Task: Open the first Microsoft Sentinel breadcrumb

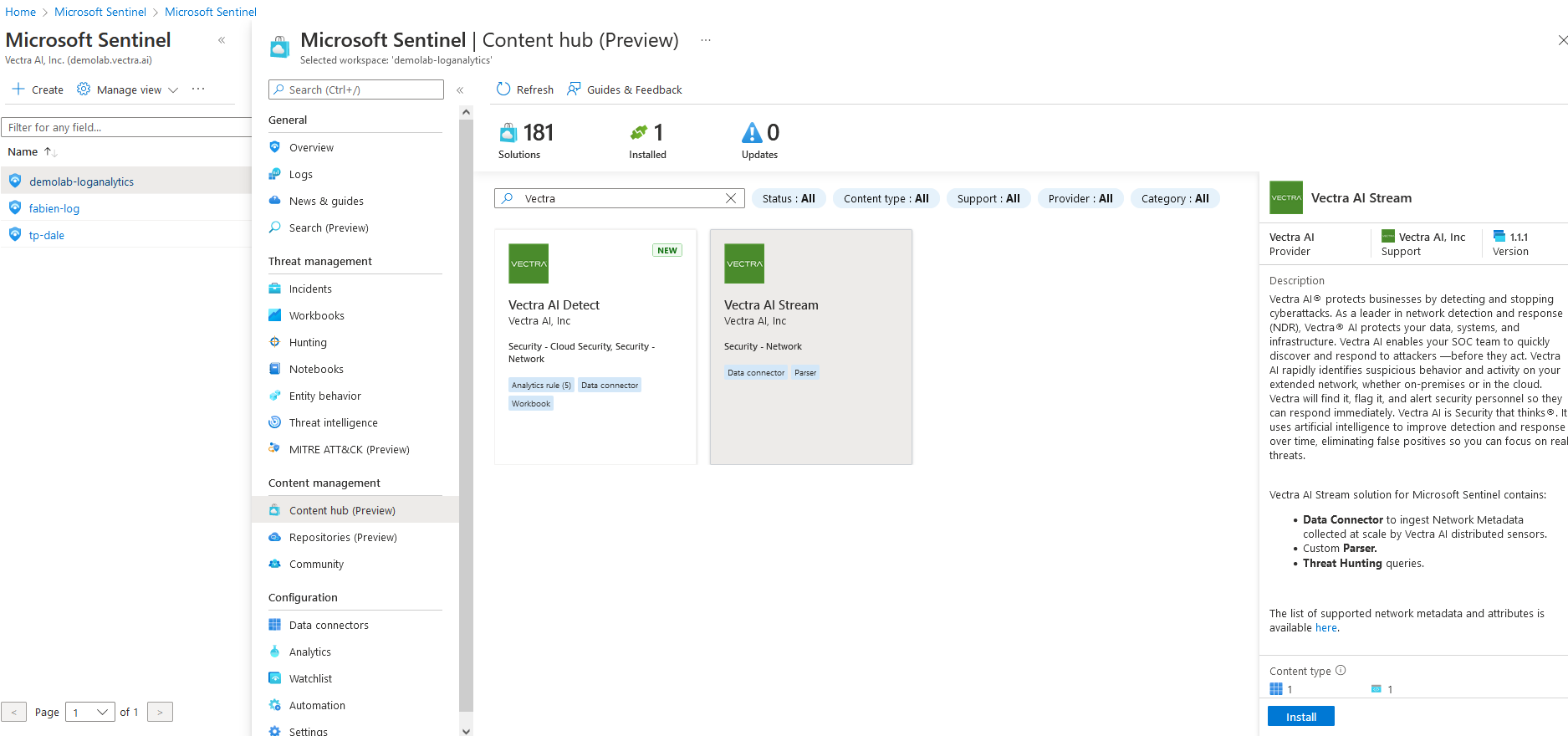Action: tap(100, 12)
